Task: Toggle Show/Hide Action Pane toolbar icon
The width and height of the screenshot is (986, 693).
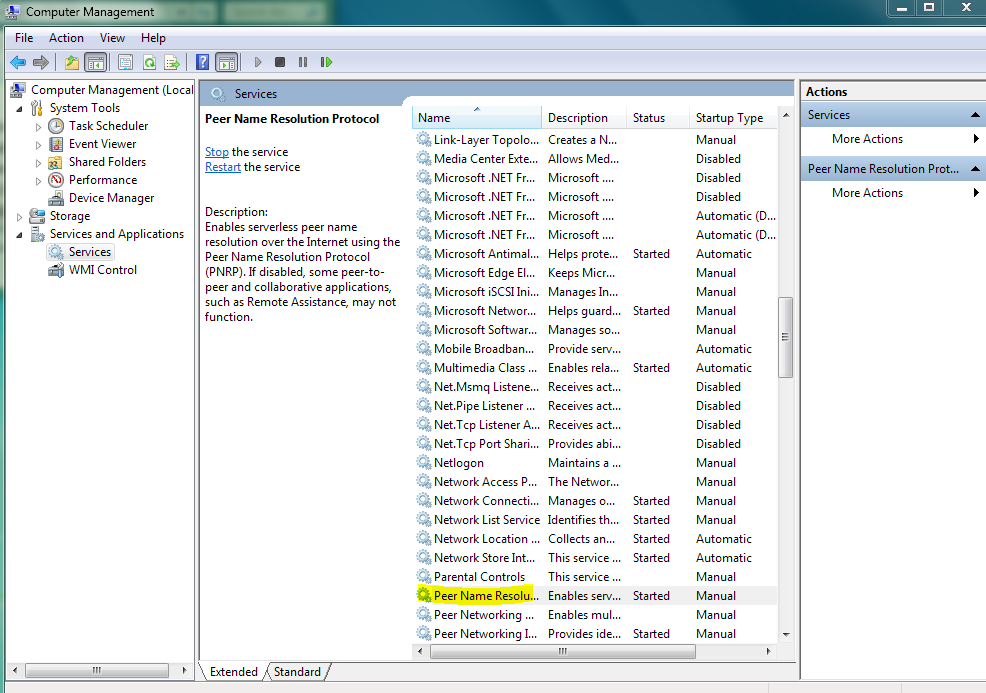Action: [x=226, y=62]
